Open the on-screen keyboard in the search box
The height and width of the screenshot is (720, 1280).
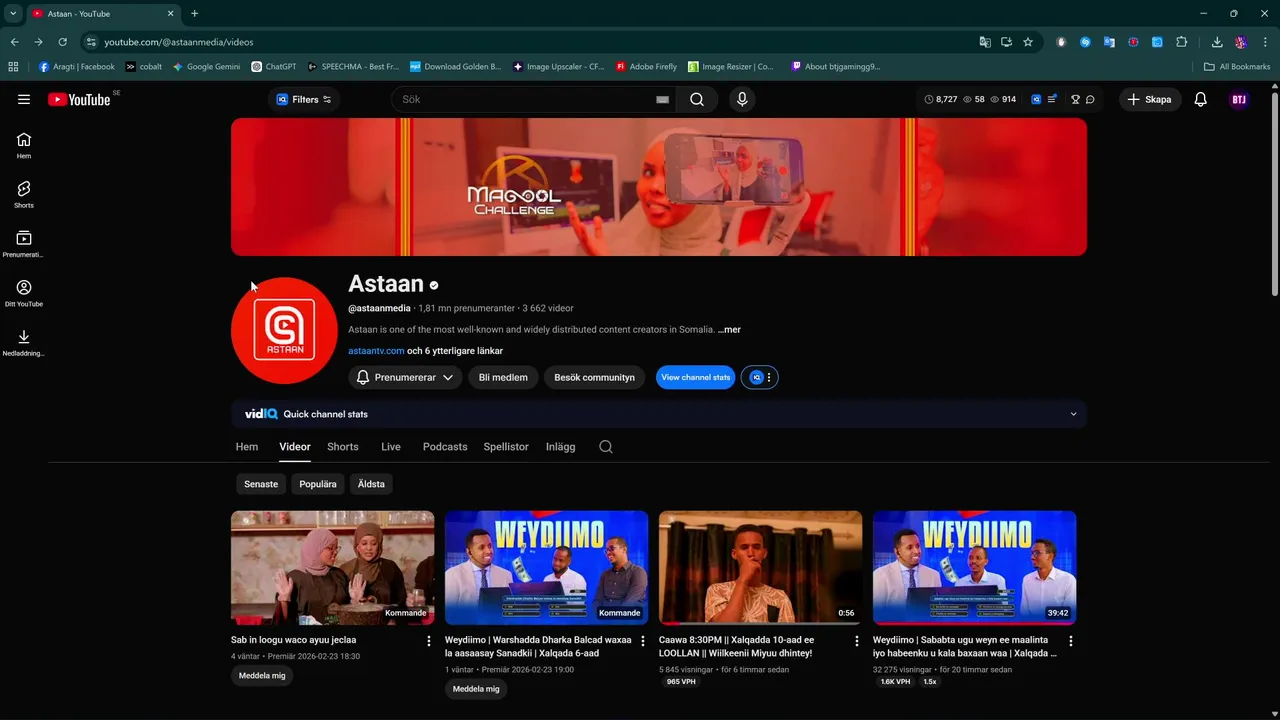click(662, 99)
